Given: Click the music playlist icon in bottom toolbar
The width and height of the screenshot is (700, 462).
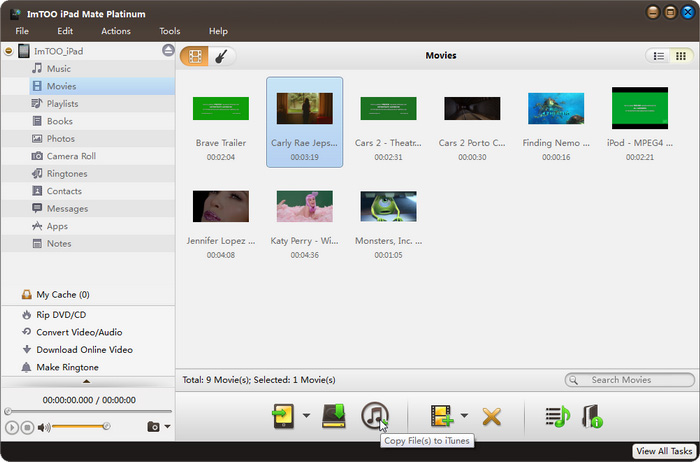Looking at the screenshot, I should point(557,416).
